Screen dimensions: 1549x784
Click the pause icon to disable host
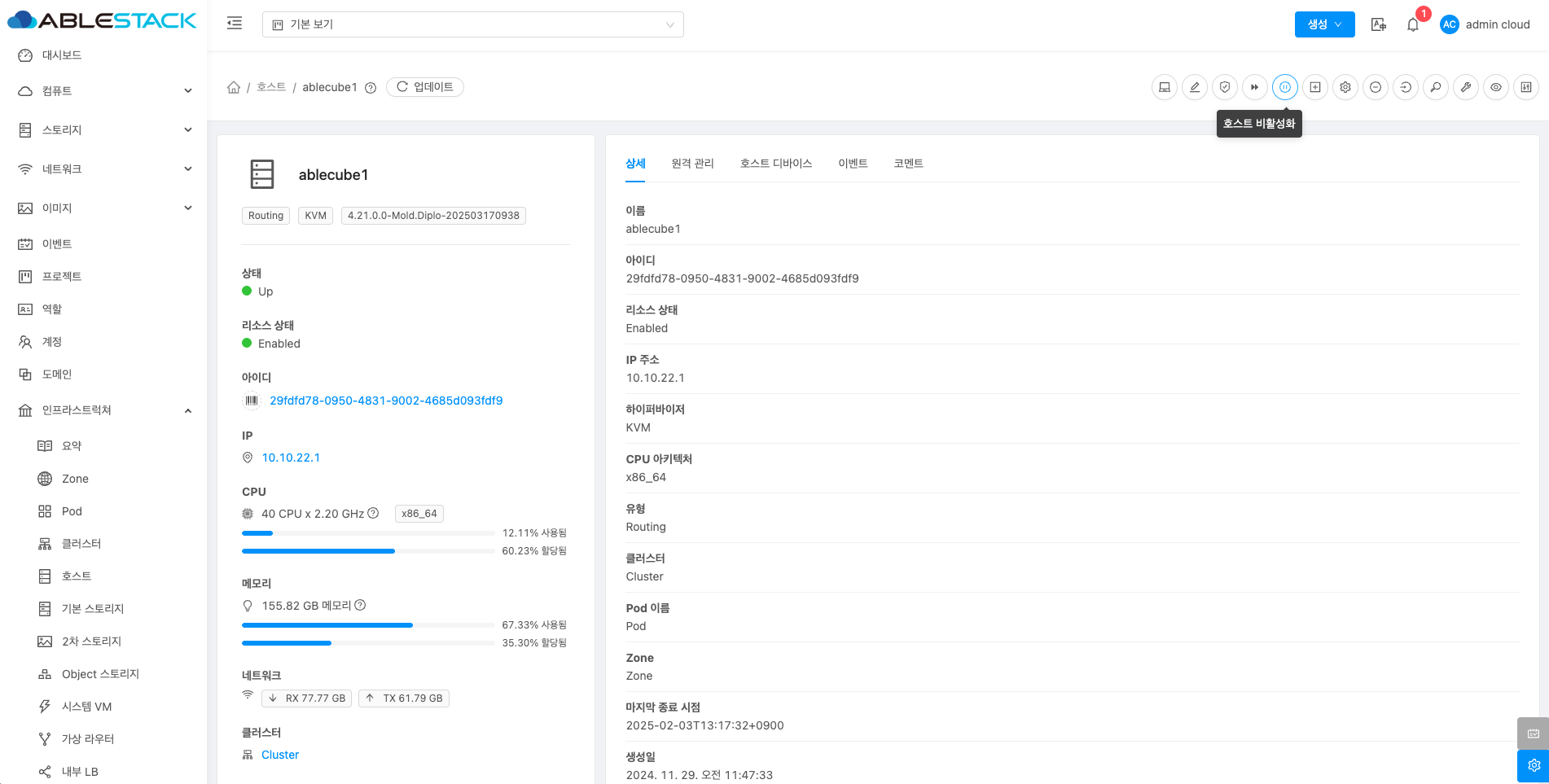1284,87
